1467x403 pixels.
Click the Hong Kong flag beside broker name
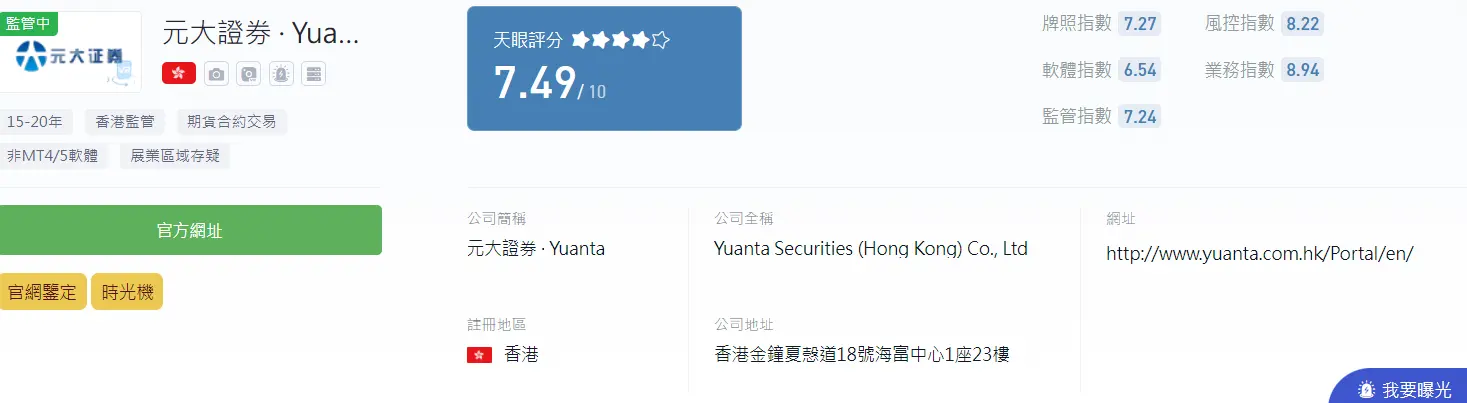179,73
